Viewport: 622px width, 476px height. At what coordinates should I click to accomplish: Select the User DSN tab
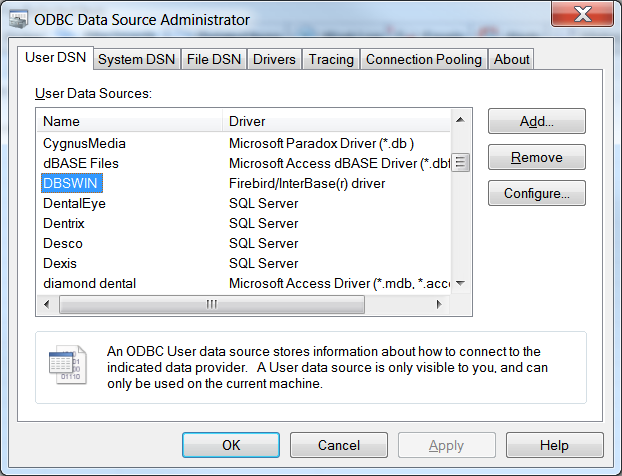point(56,58)
